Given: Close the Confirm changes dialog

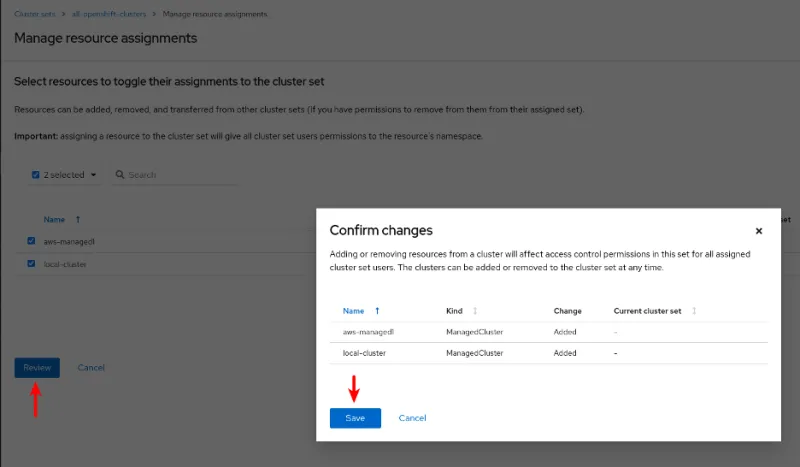Looking at the screenshot, I should click(x=759, y=231).
